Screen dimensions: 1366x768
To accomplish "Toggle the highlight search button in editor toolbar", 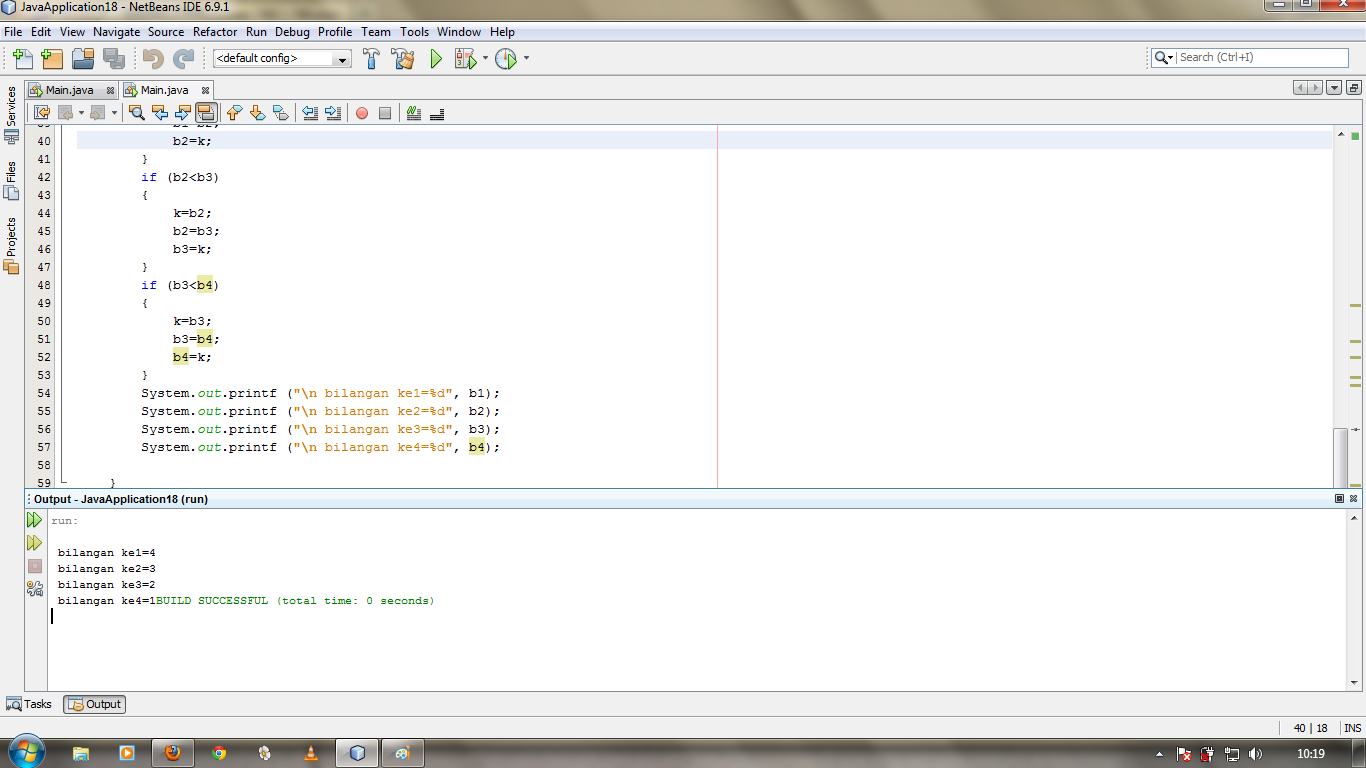I will 205,112.
